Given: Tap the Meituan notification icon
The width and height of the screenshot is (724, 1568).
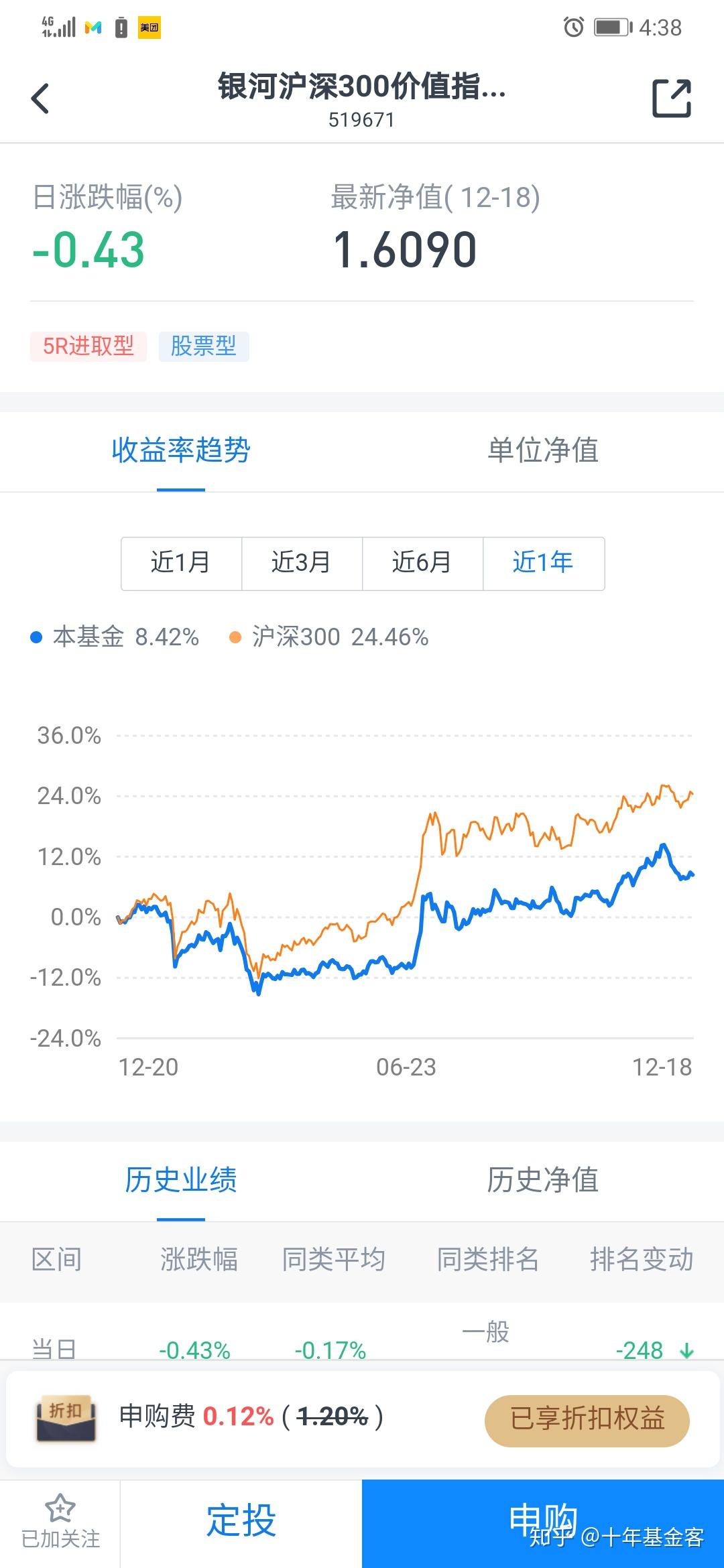Looking at the screenshot, I should [x=149, y=27].
